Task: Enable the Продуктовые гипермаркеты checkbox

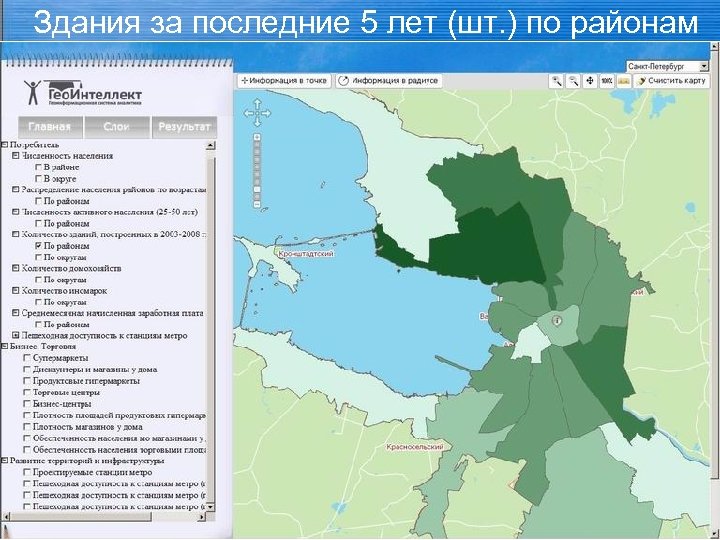Action: (x=28, y=381)
